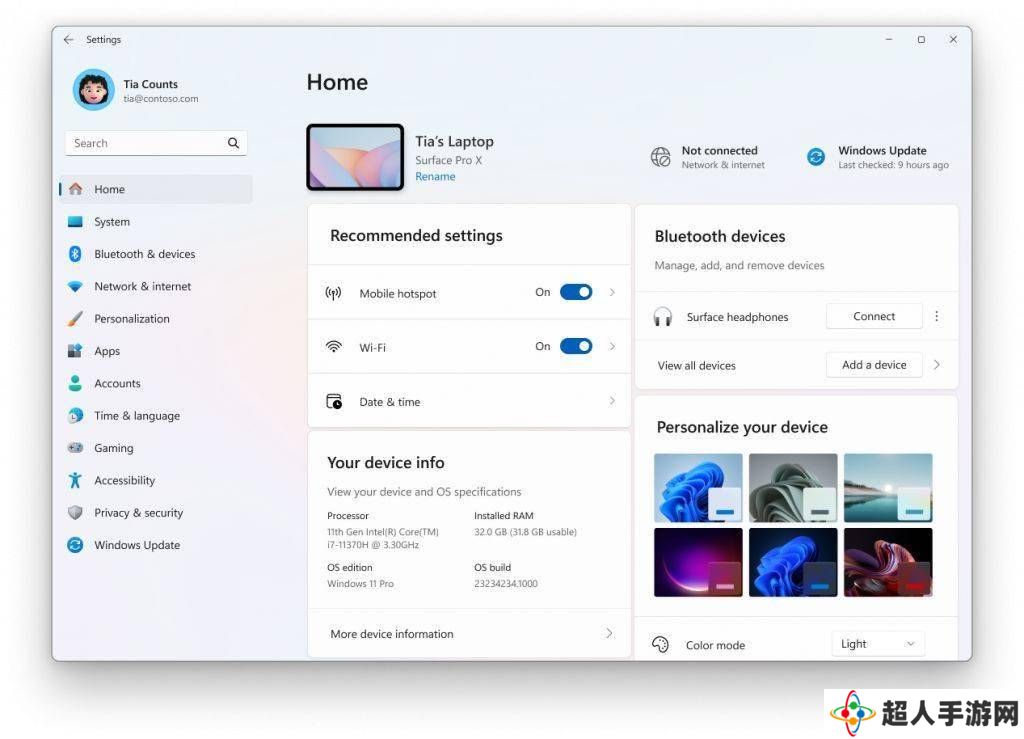Click the Rename link under Tia's Laptop
This screenshot has height=739, width=1024.
click(435, 176)
